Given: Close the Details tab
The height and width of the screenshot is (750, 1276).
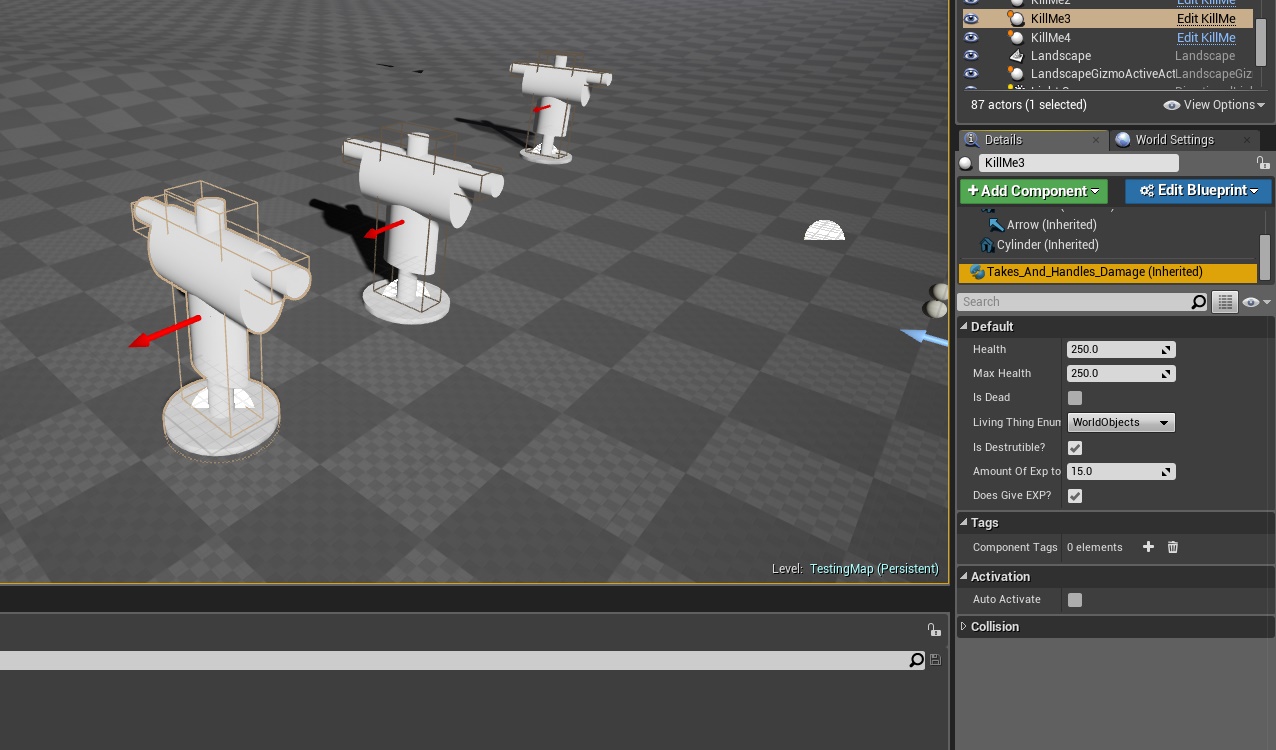Looking at the screenshot, I should tap(1096, 140).
